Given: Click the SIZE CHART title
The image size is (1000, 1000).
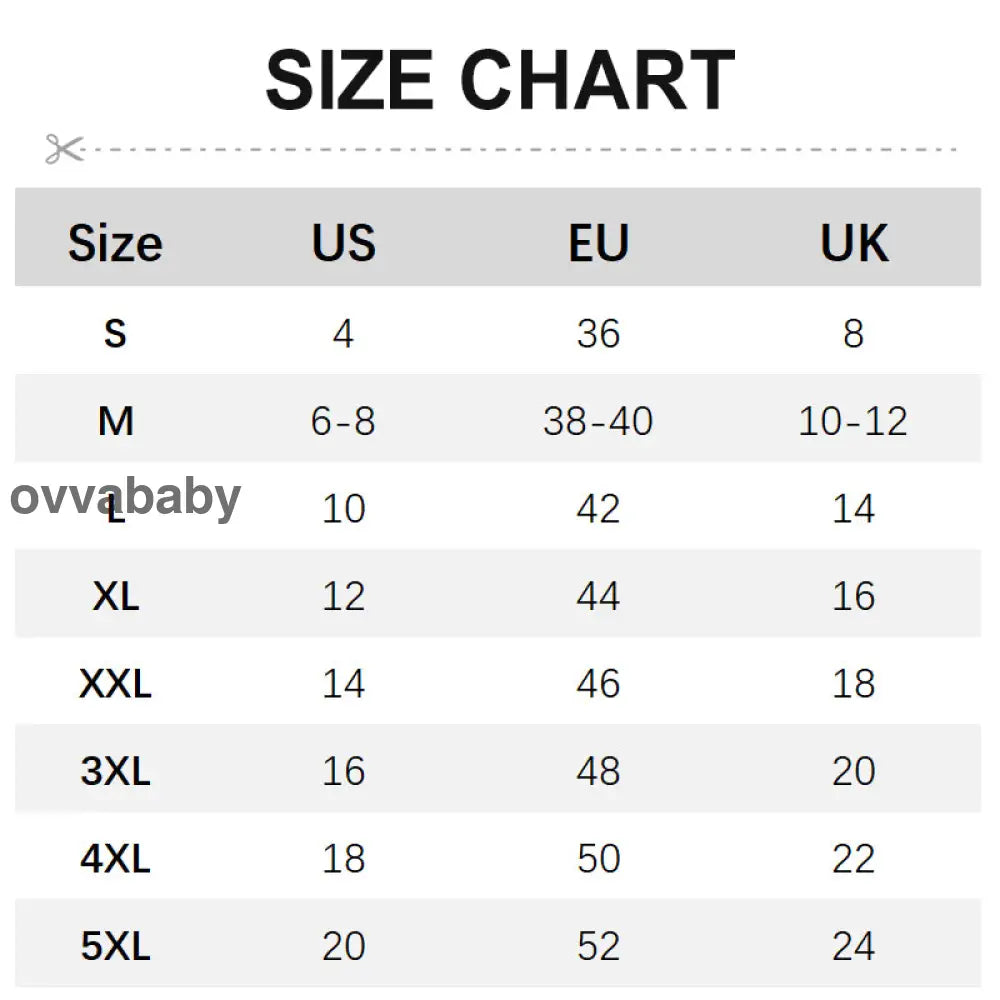Looking at the screenshot, I should coord(500,80).
